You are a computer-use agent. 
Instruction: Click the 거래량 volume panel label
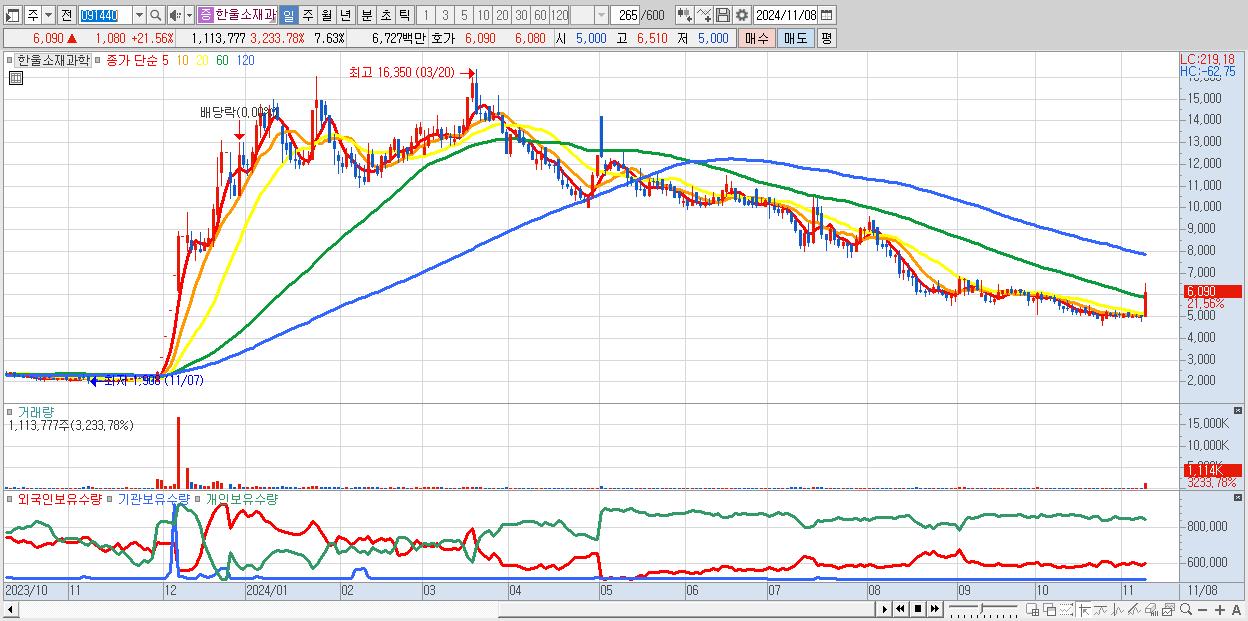(34, 411)
